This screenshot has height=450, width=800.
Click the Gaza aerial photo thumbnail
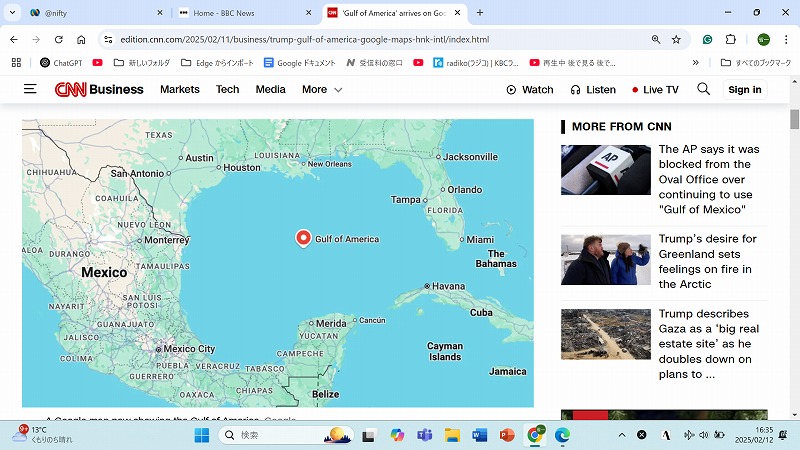click(x=606, y=334)
